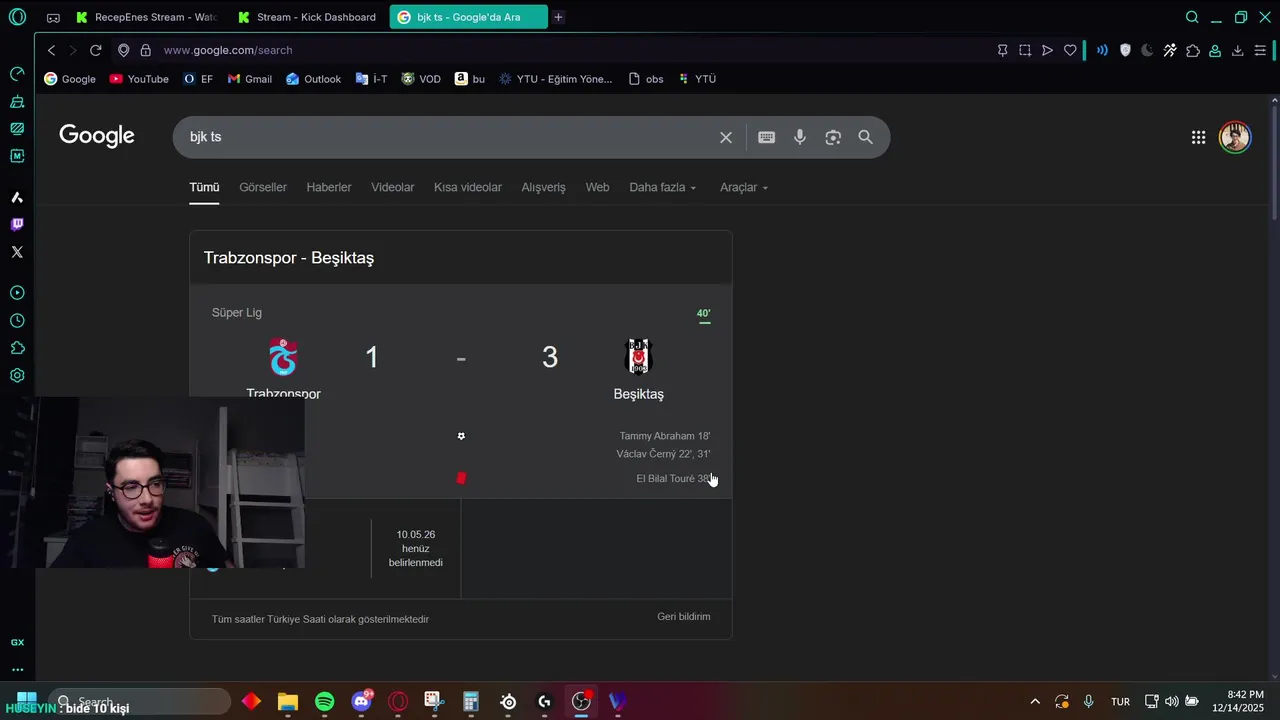Submit search with magnifier button
1280x720 pixels.
866,137
